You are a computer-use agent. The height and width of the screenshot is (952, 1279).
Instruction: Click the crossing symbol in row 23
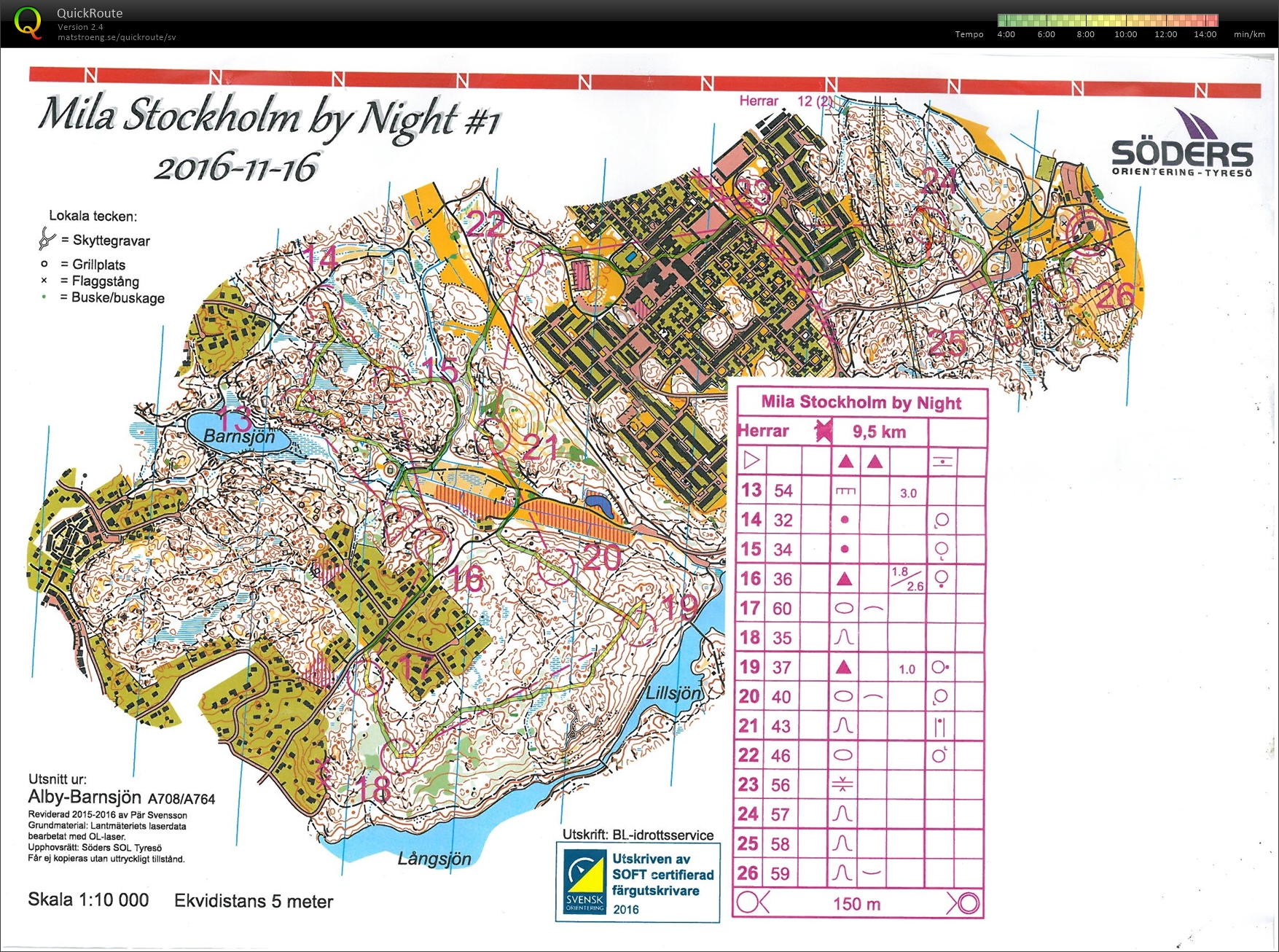click(x=842, y=784)
